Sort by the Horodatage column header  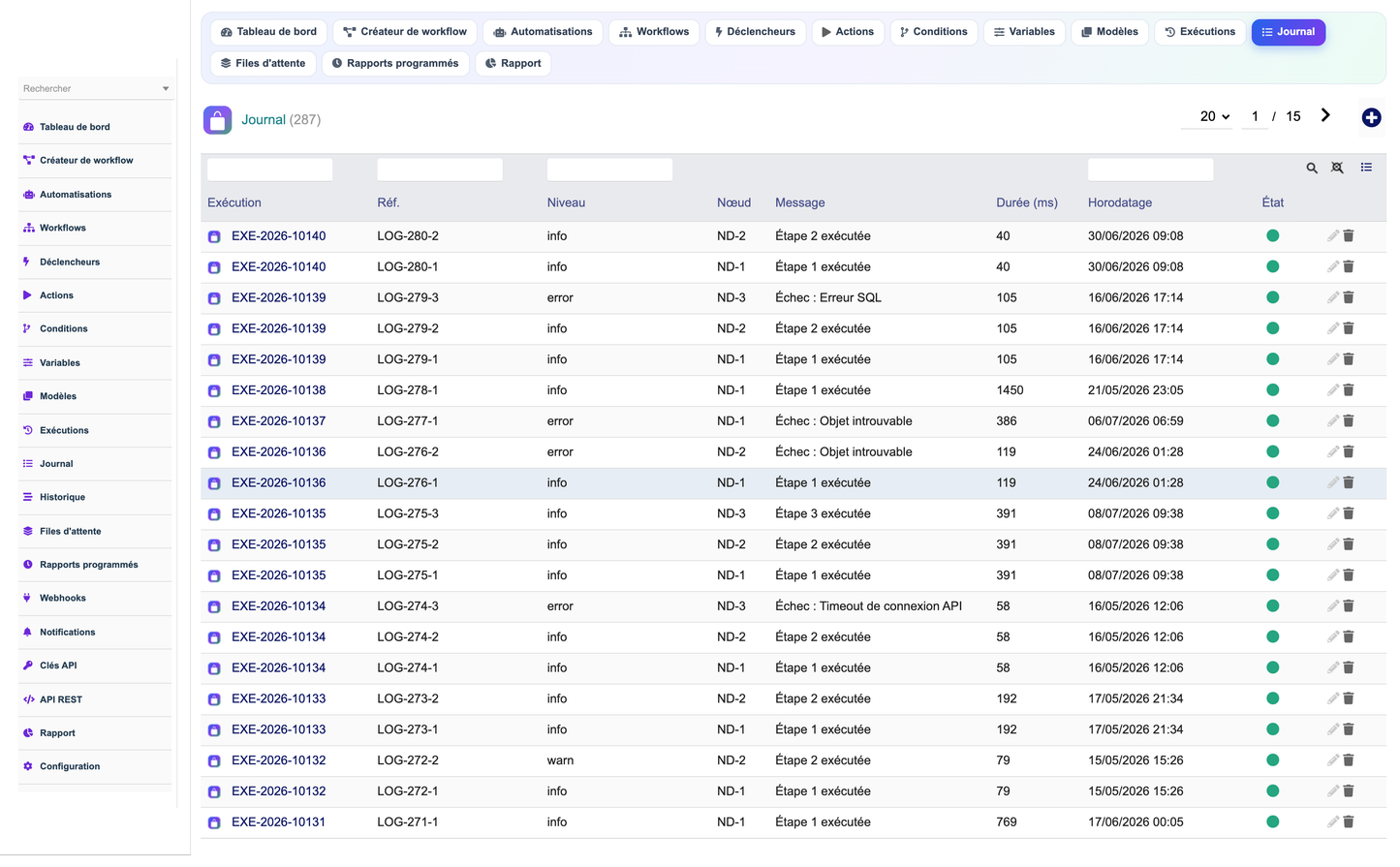coord(1120,202)
